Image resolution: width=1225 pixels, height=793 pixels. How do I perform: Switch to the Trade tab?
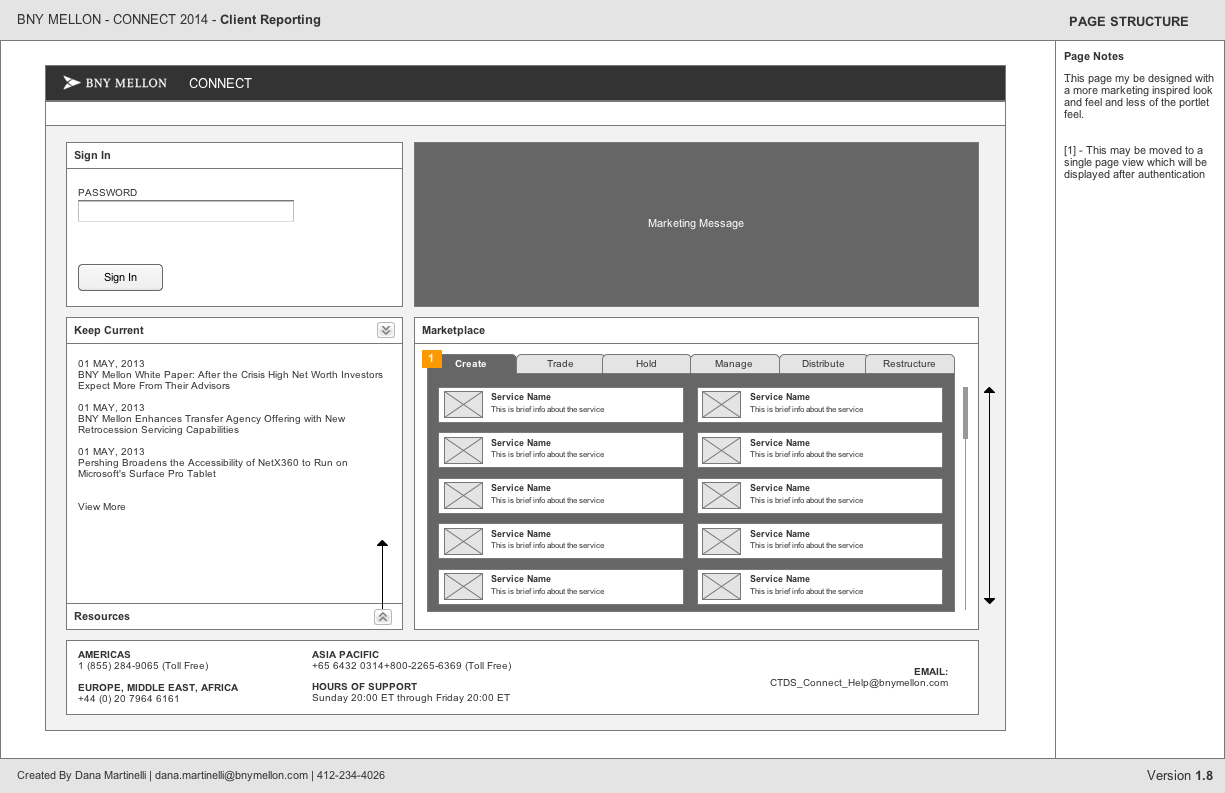point(560,364)
